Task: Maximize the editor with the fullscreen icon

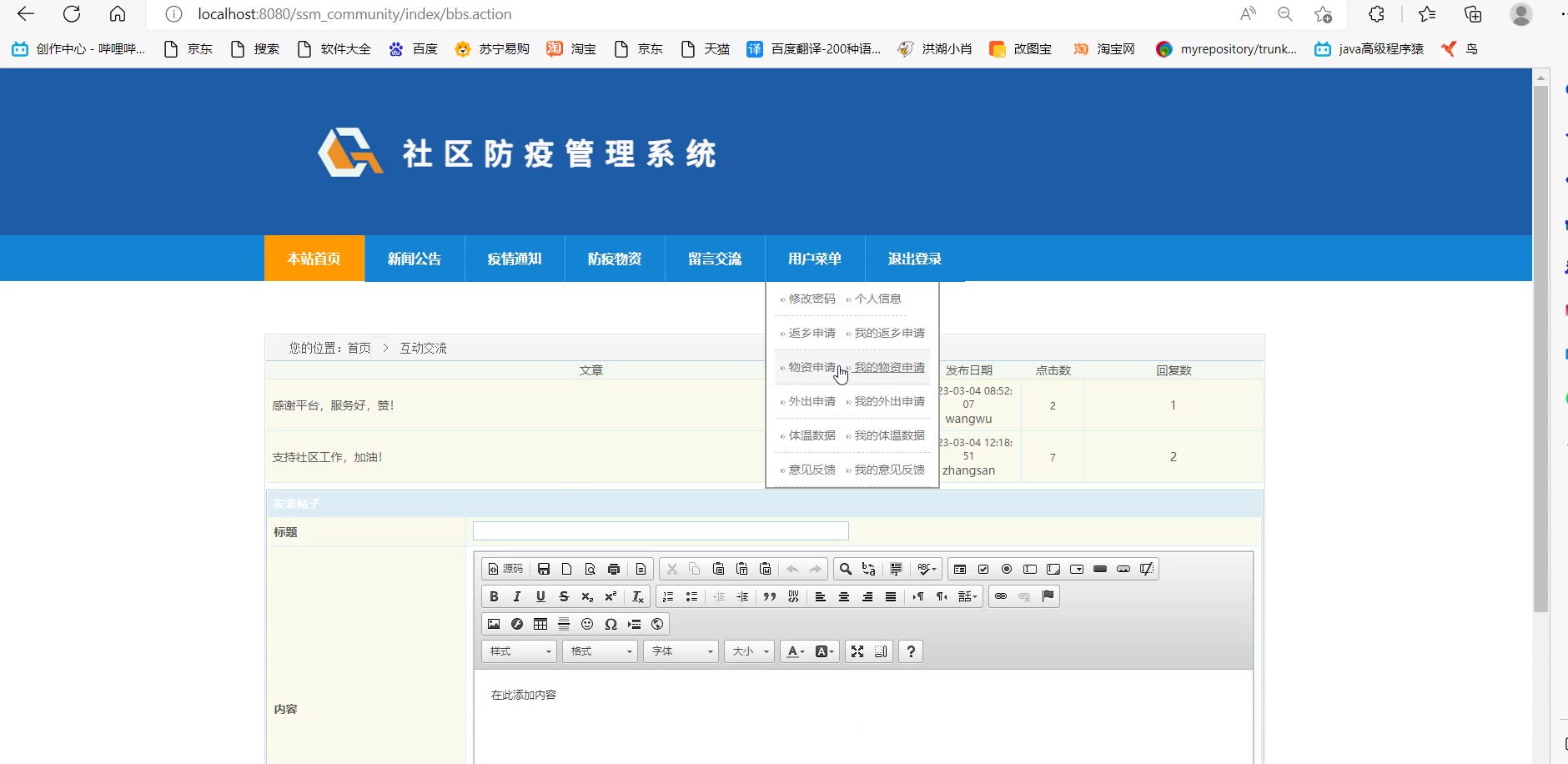Action: click(x=857, y=651)
